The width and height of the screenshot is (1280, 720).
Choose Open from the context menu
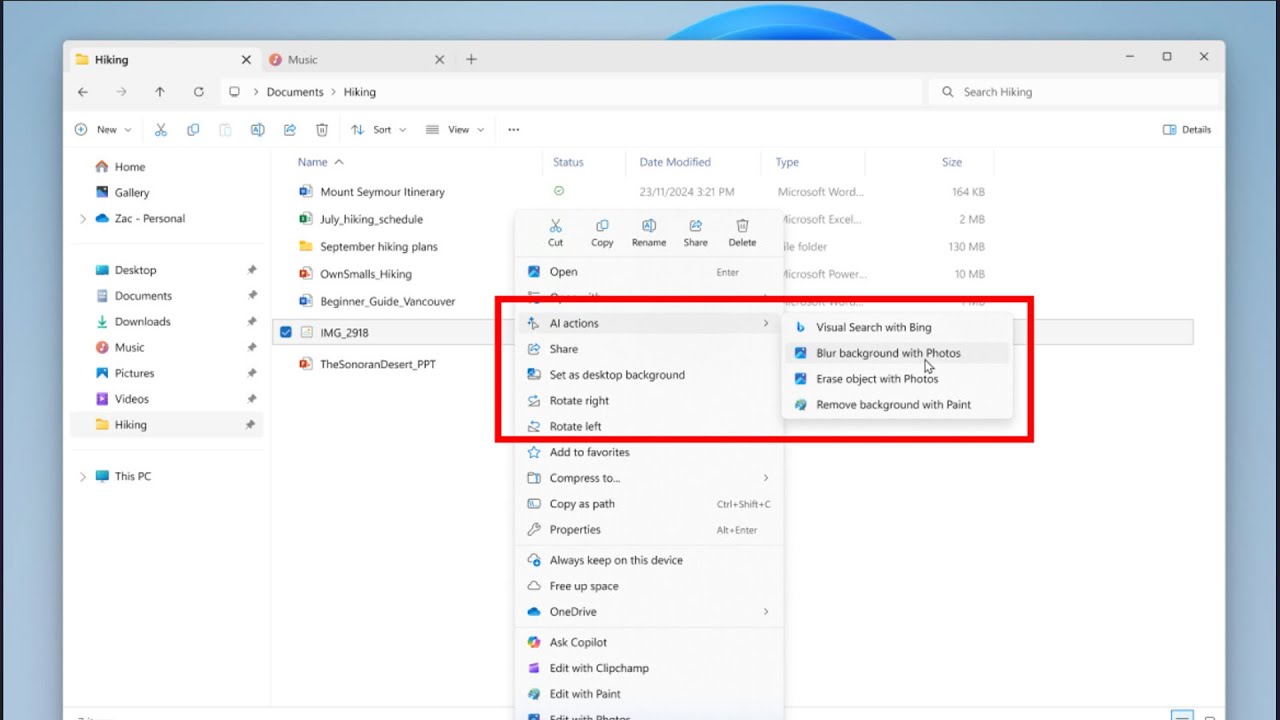click(x=647, y=271)
